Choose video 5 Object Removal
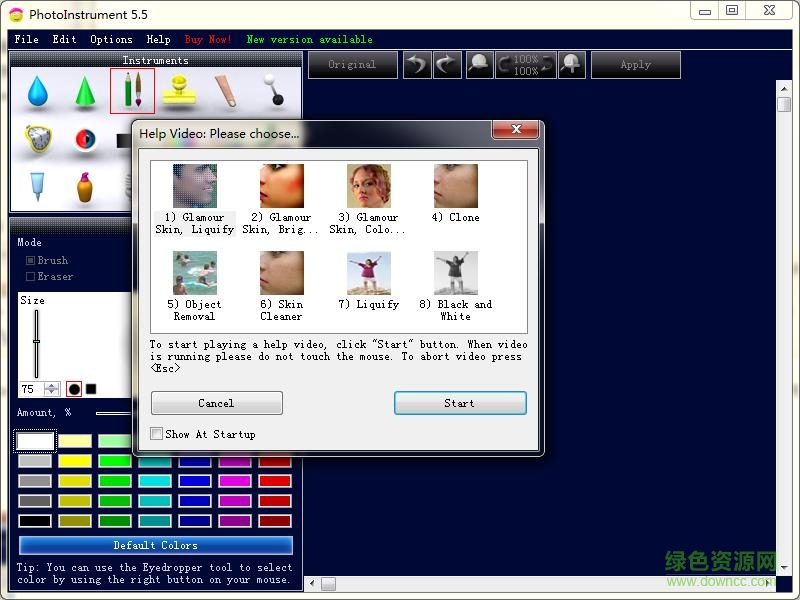This screenshot has width=800, height=600. pyautogui.click(x=194, y=286)
